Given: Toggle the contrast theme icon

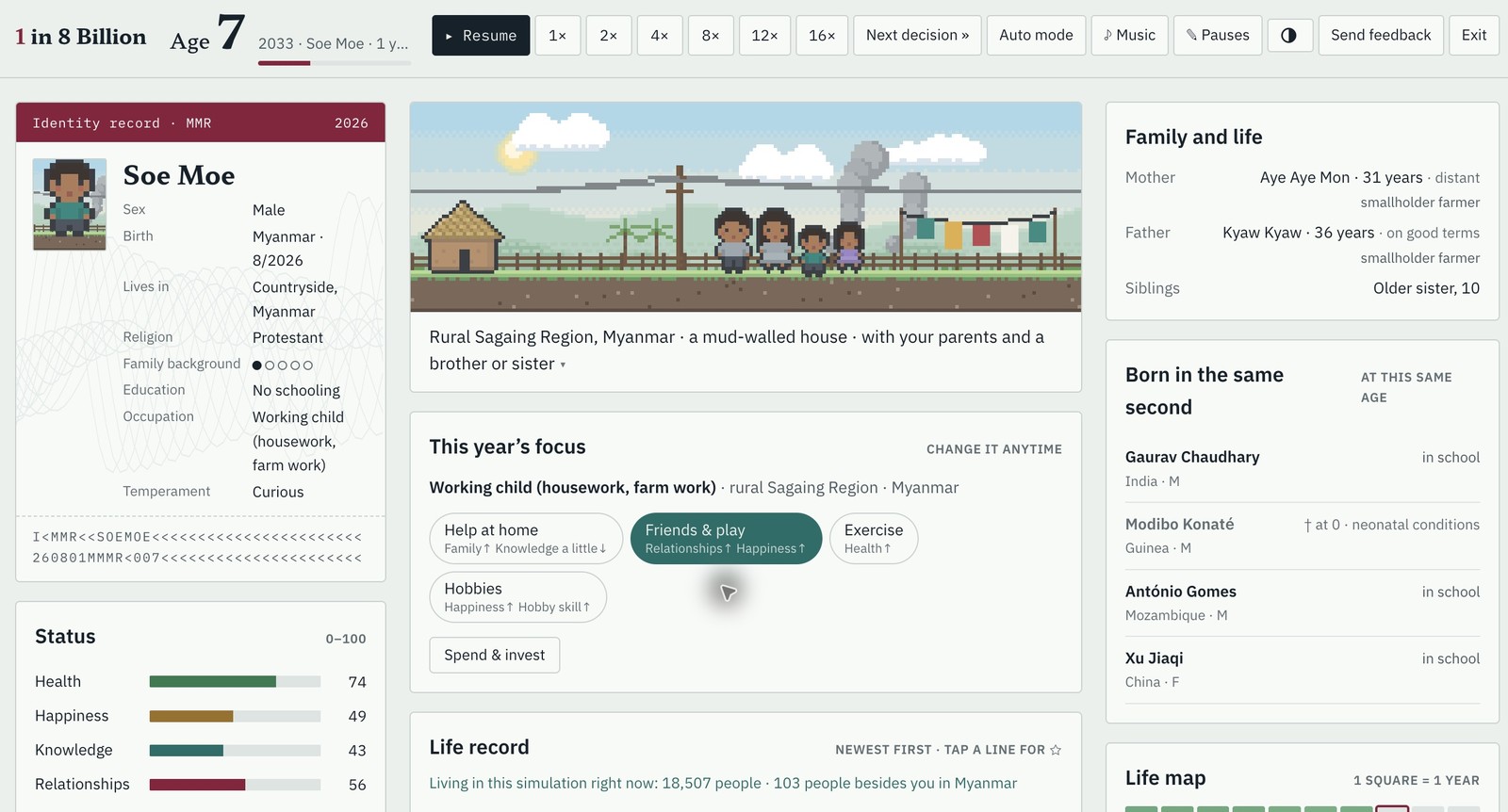Looking at the screenshot, I should [x=1289, y=35].
